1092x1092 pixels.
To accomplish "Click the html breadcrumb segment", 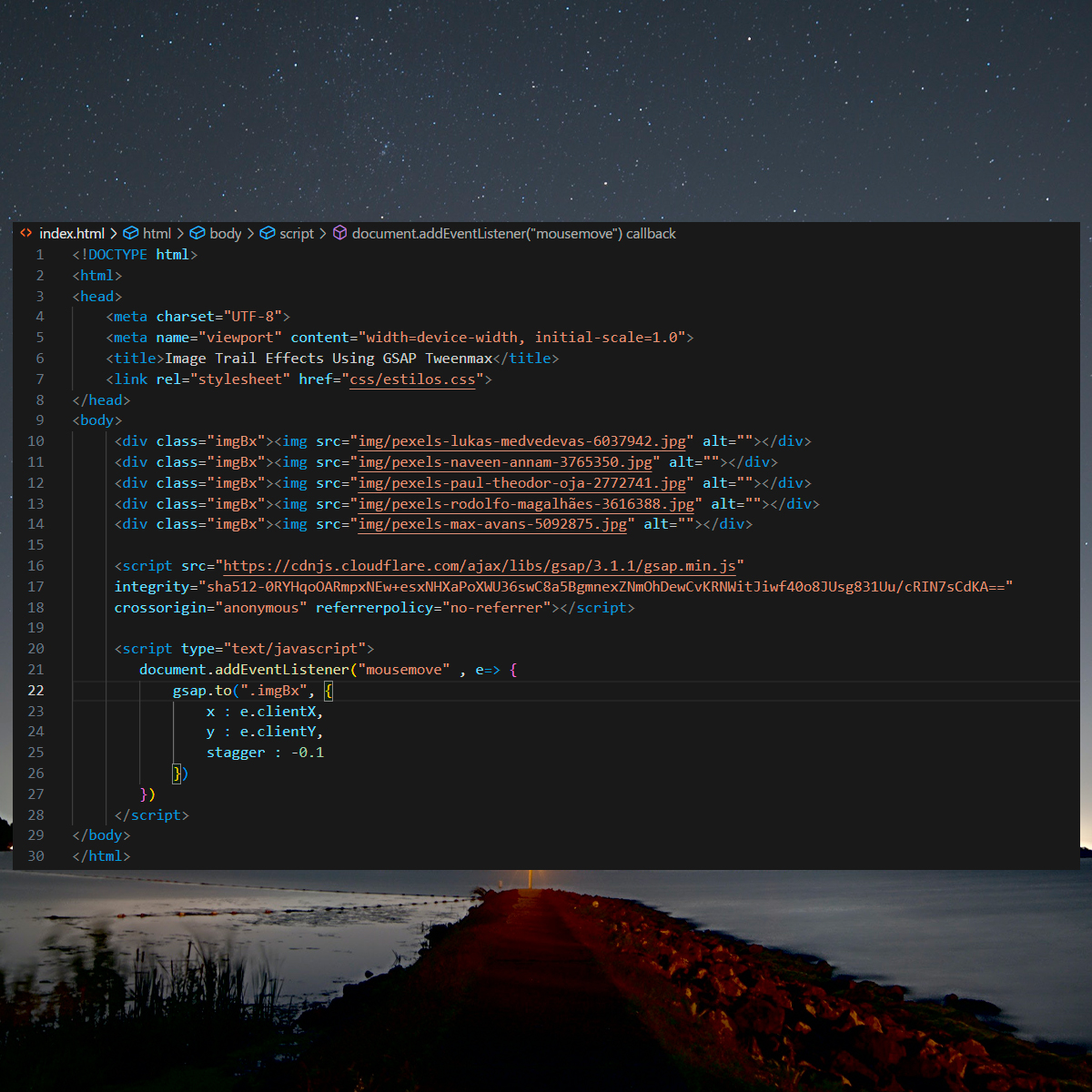I will click(157, 234).
